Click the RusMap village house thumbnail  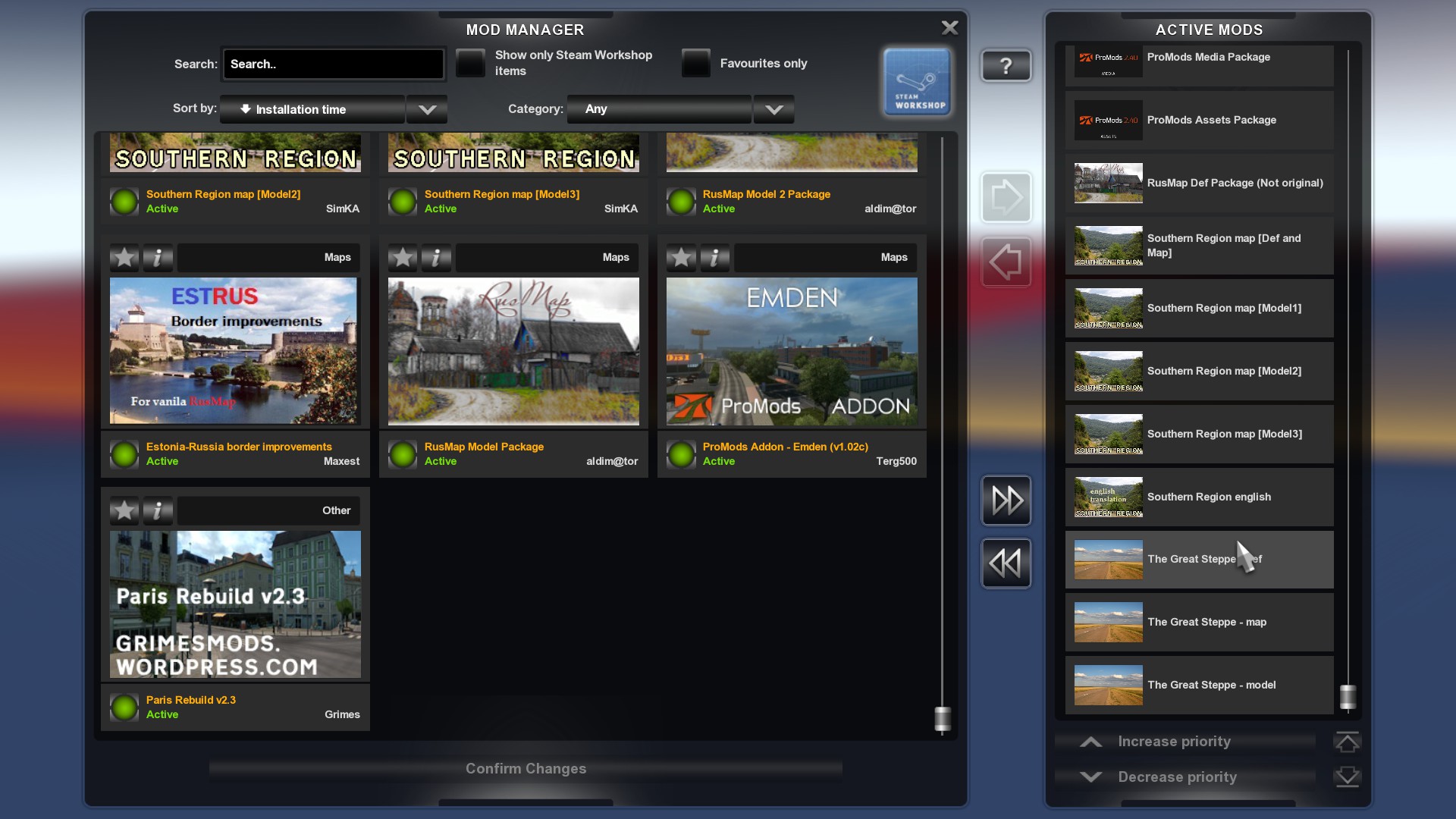513,351
